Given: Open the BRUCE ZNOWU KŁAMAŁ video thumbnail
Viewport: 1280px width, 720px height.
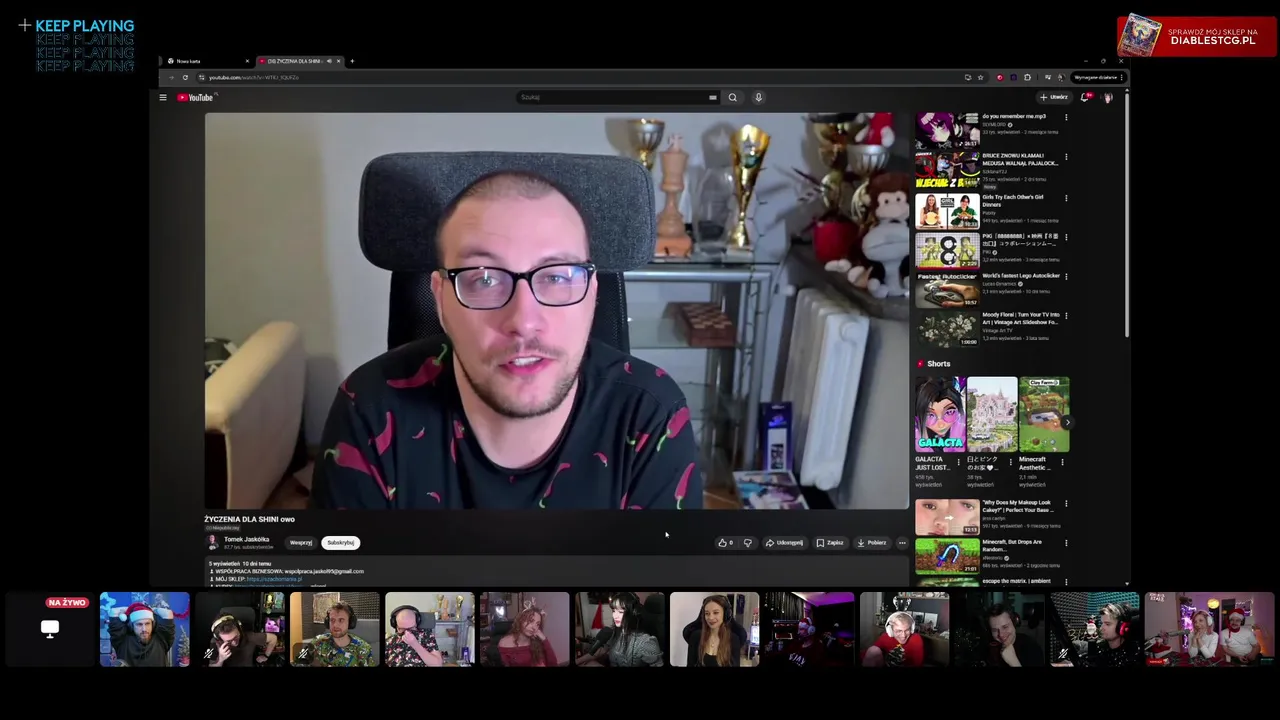Looking at the screenshot, I should coord(947,171).
